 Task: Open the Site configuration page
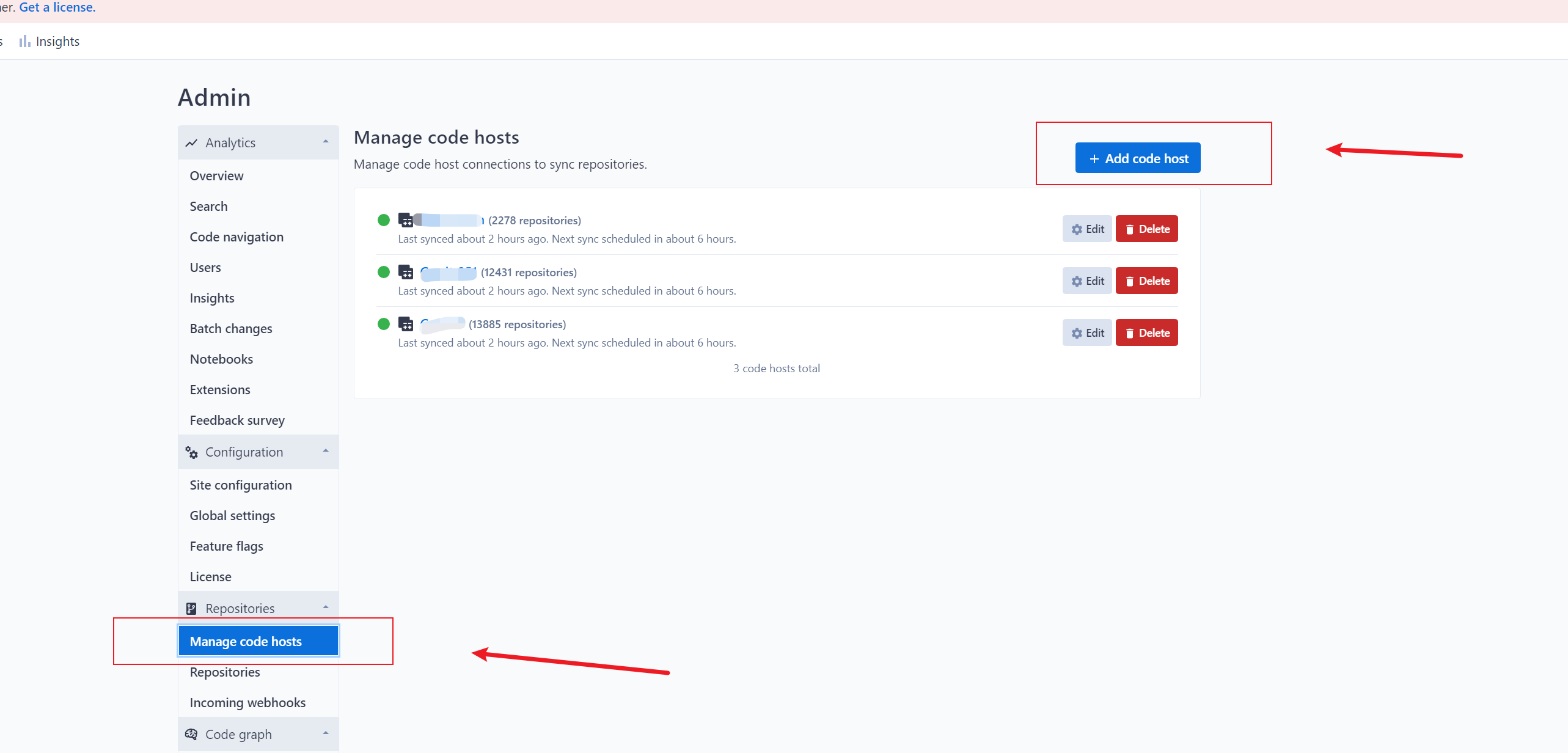tap(241, 485)
